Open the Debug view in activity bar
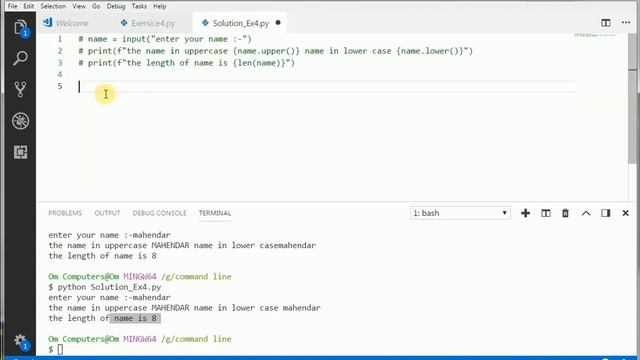 tap(20, 121)
